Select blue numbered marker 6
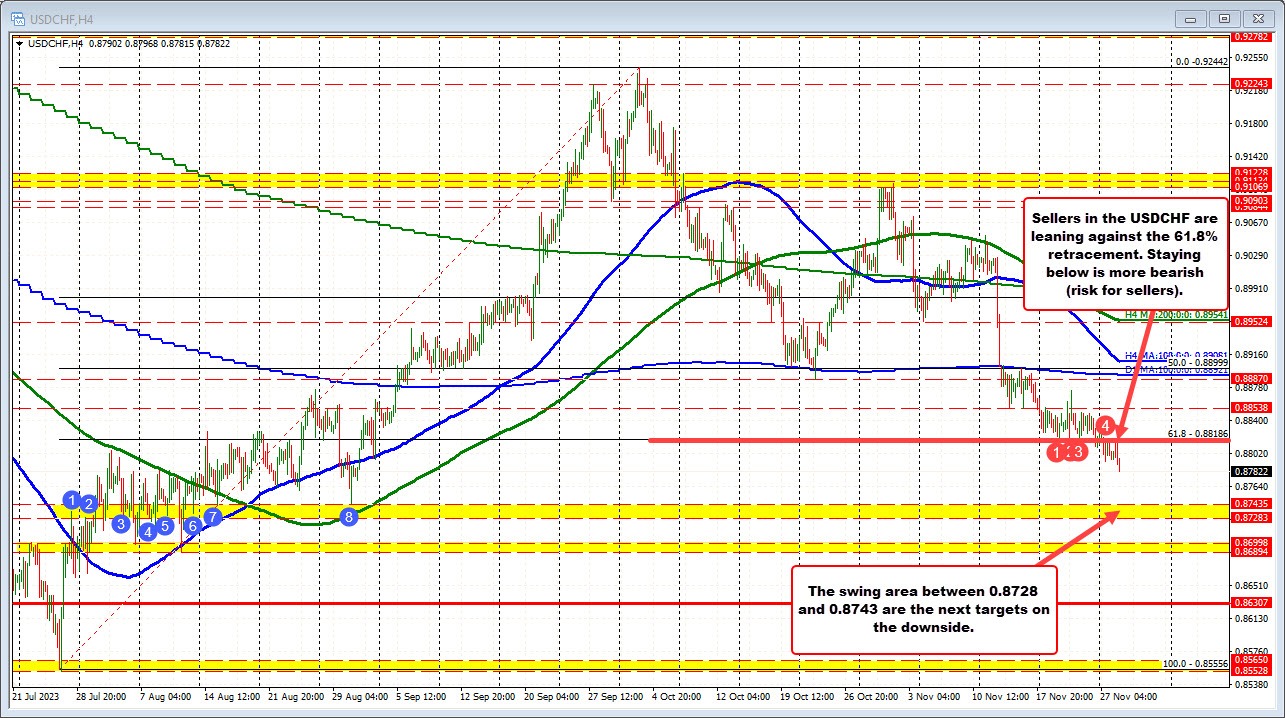Image resolution: width=1285 pixels, height=718 pixels. (191, 527)
